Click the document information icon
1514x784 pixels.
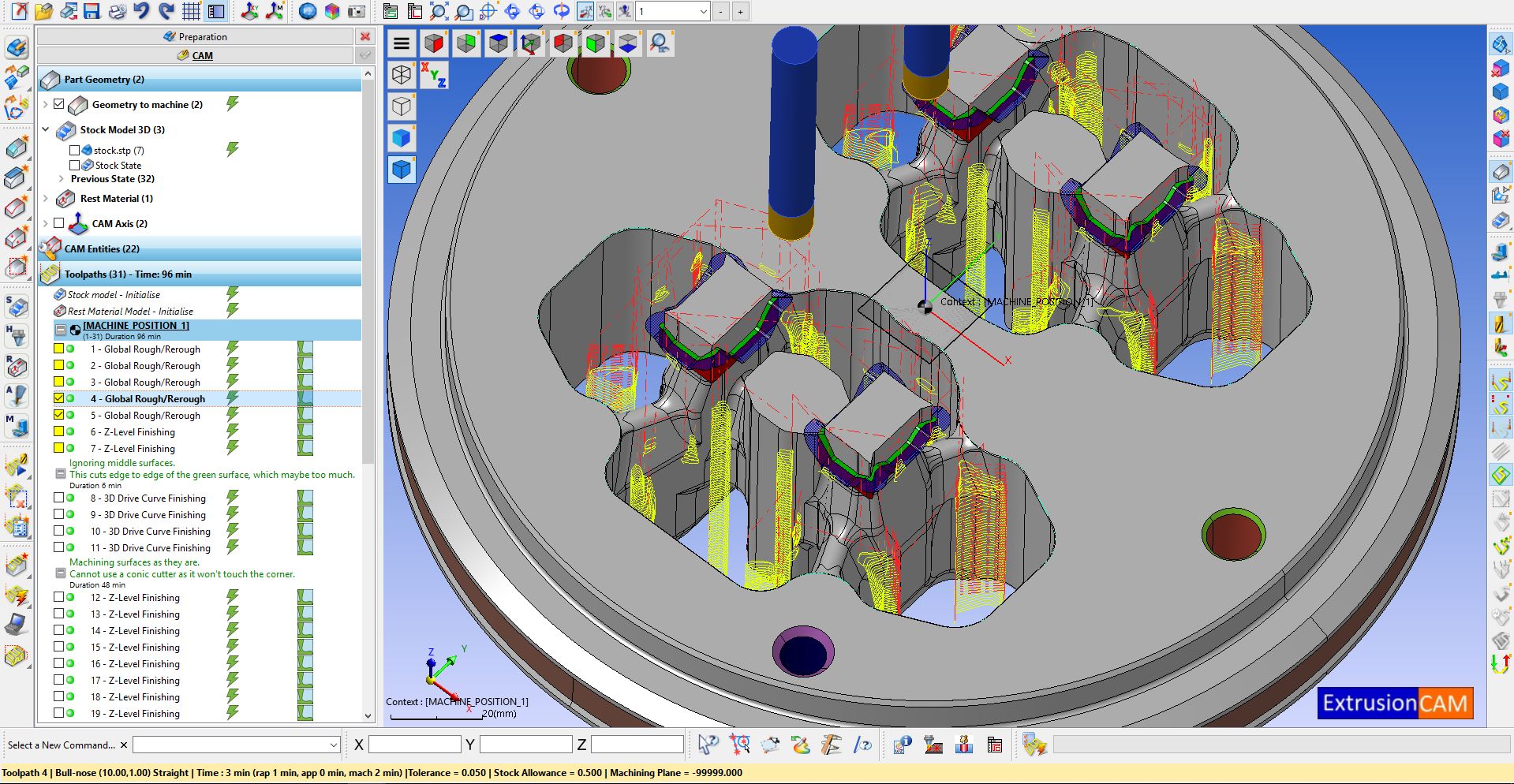903,745
